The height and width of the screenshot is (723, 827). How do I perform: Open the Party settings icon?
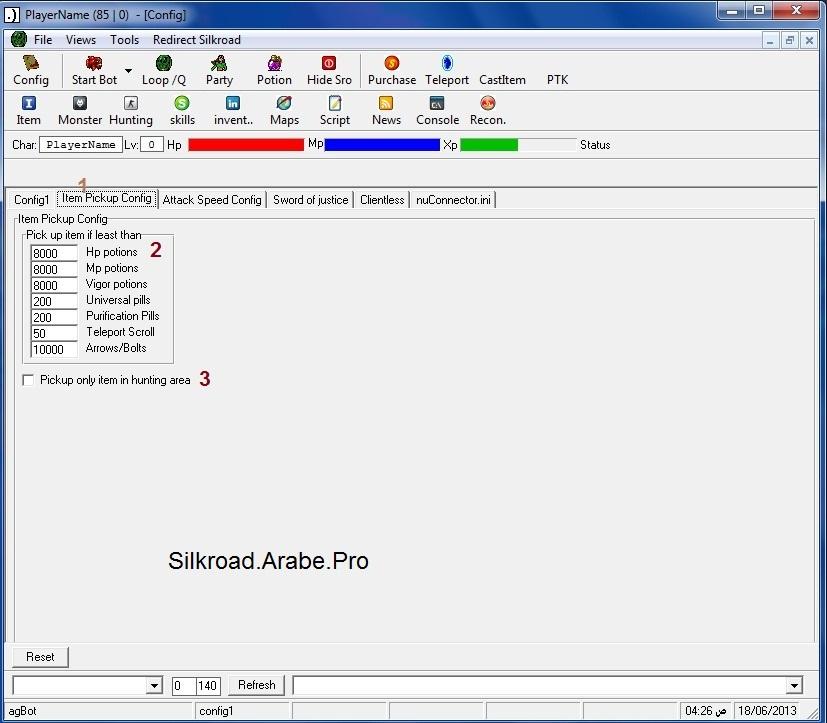pyautogui.click(x=219, y=71)
